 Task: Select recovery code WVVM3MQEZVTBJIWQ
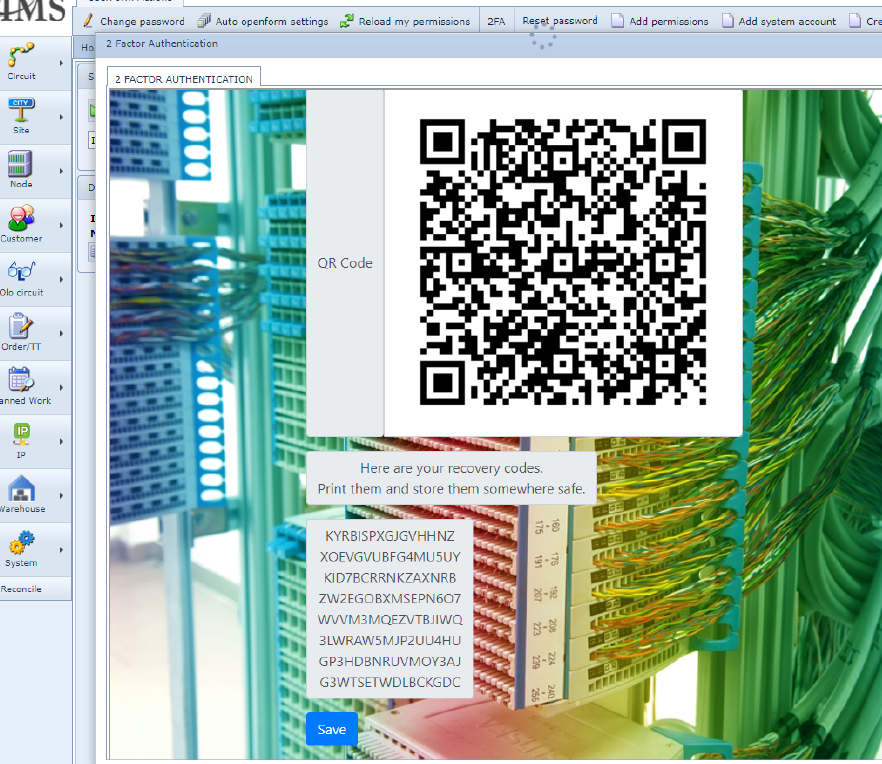(390, 619)
